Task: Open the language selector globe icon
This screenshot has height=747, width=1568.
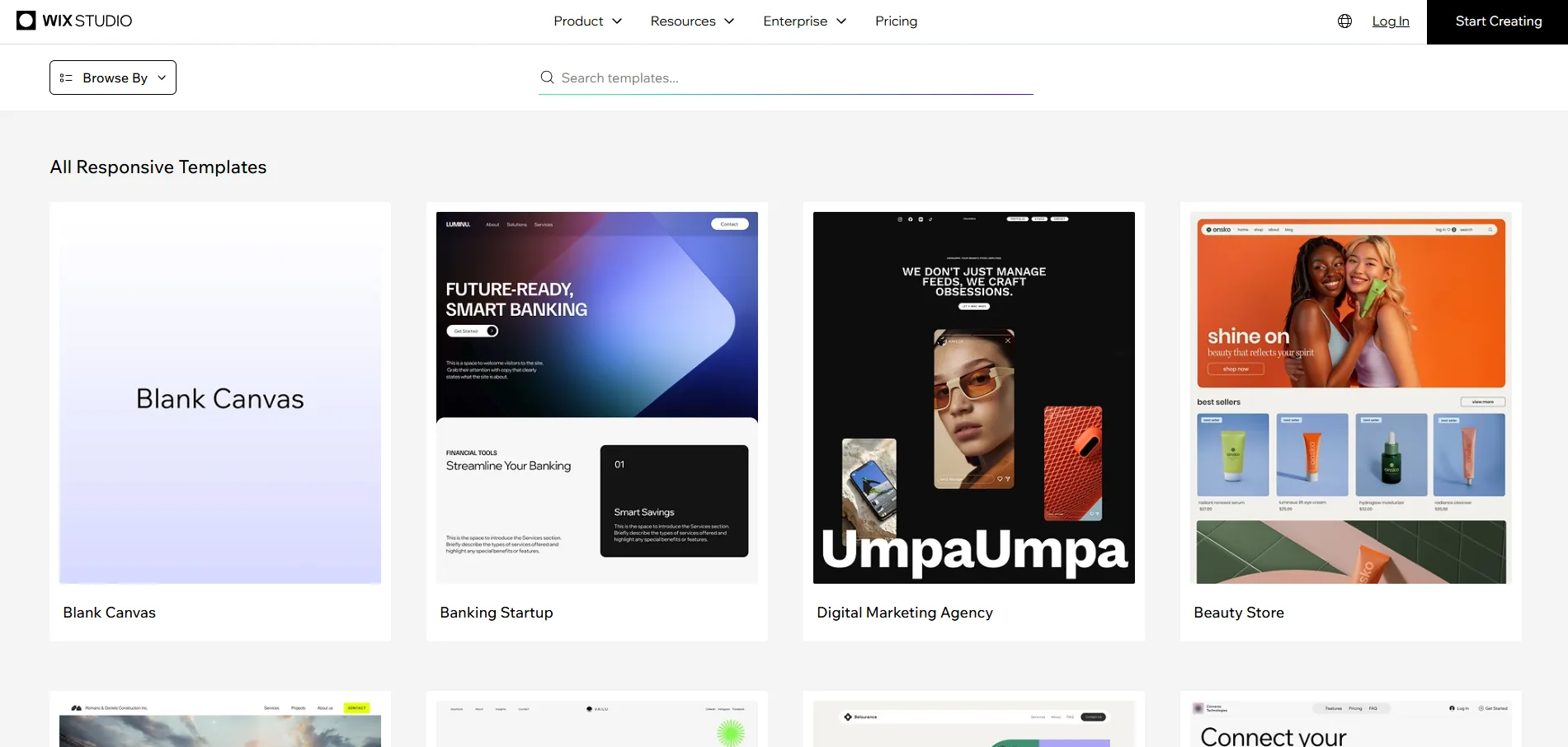Action: coord(1344,21)
